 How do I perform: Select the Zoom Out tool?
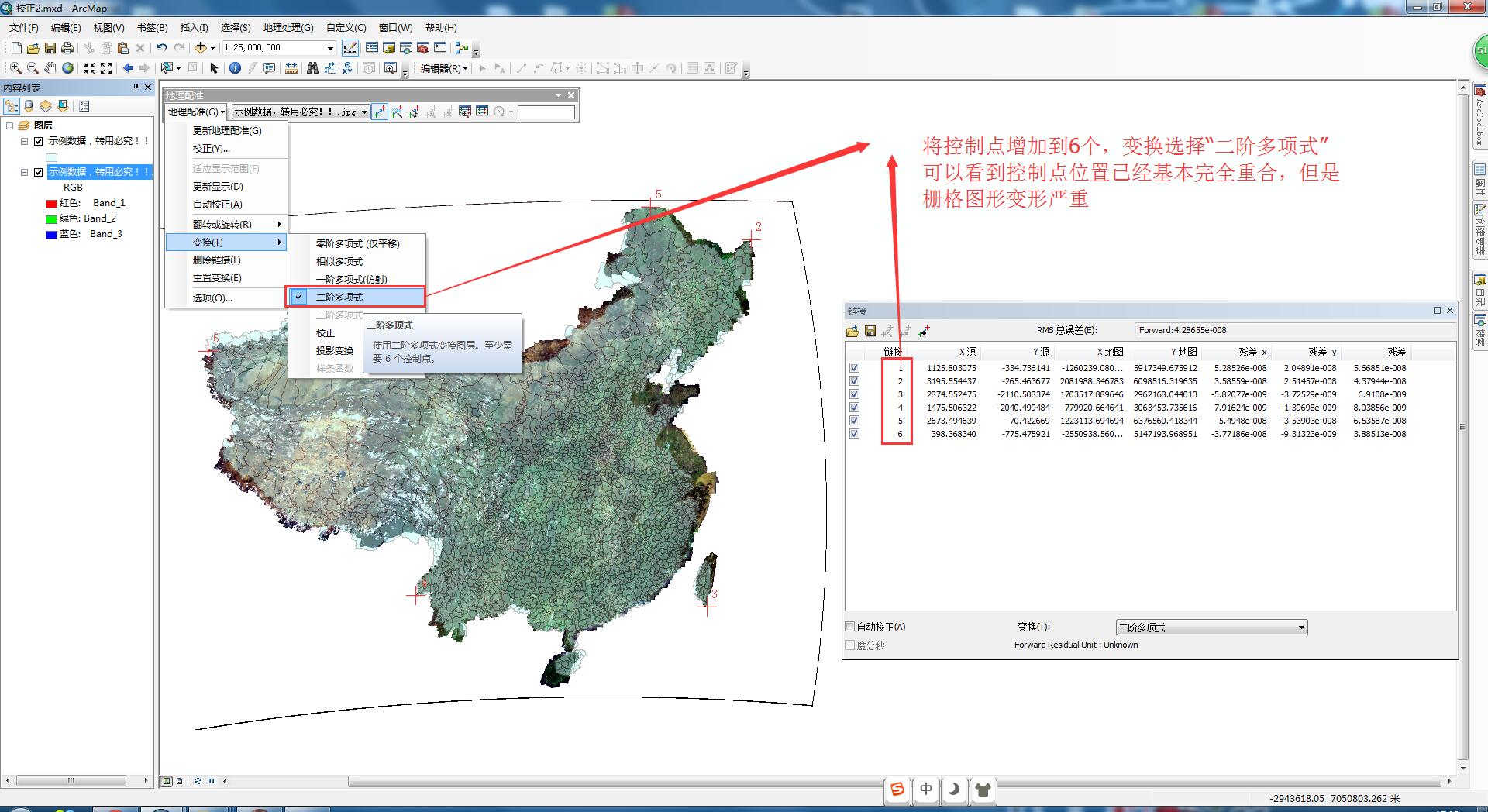coord(33,68)
